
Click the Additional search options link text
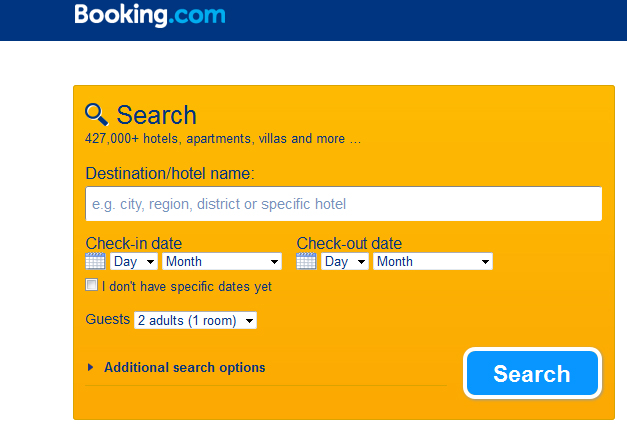point(185,367)
